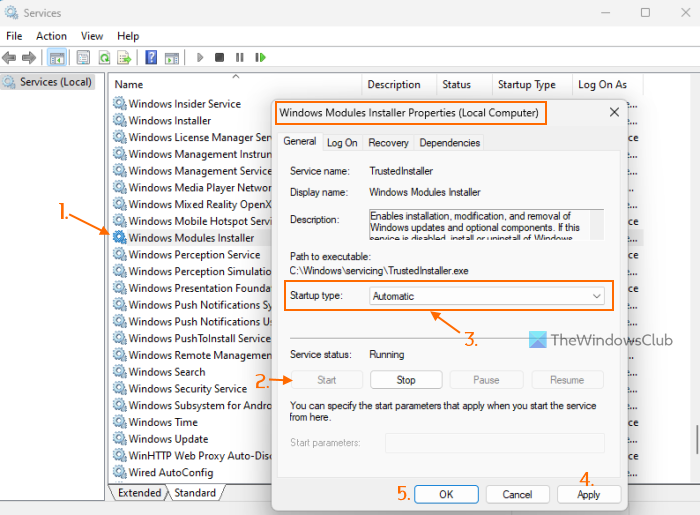The width and height of the screenshot is (700, 515).
Task: Toggle the Show/Hide Console Tree icon
Action: click(x=57, y=58)
